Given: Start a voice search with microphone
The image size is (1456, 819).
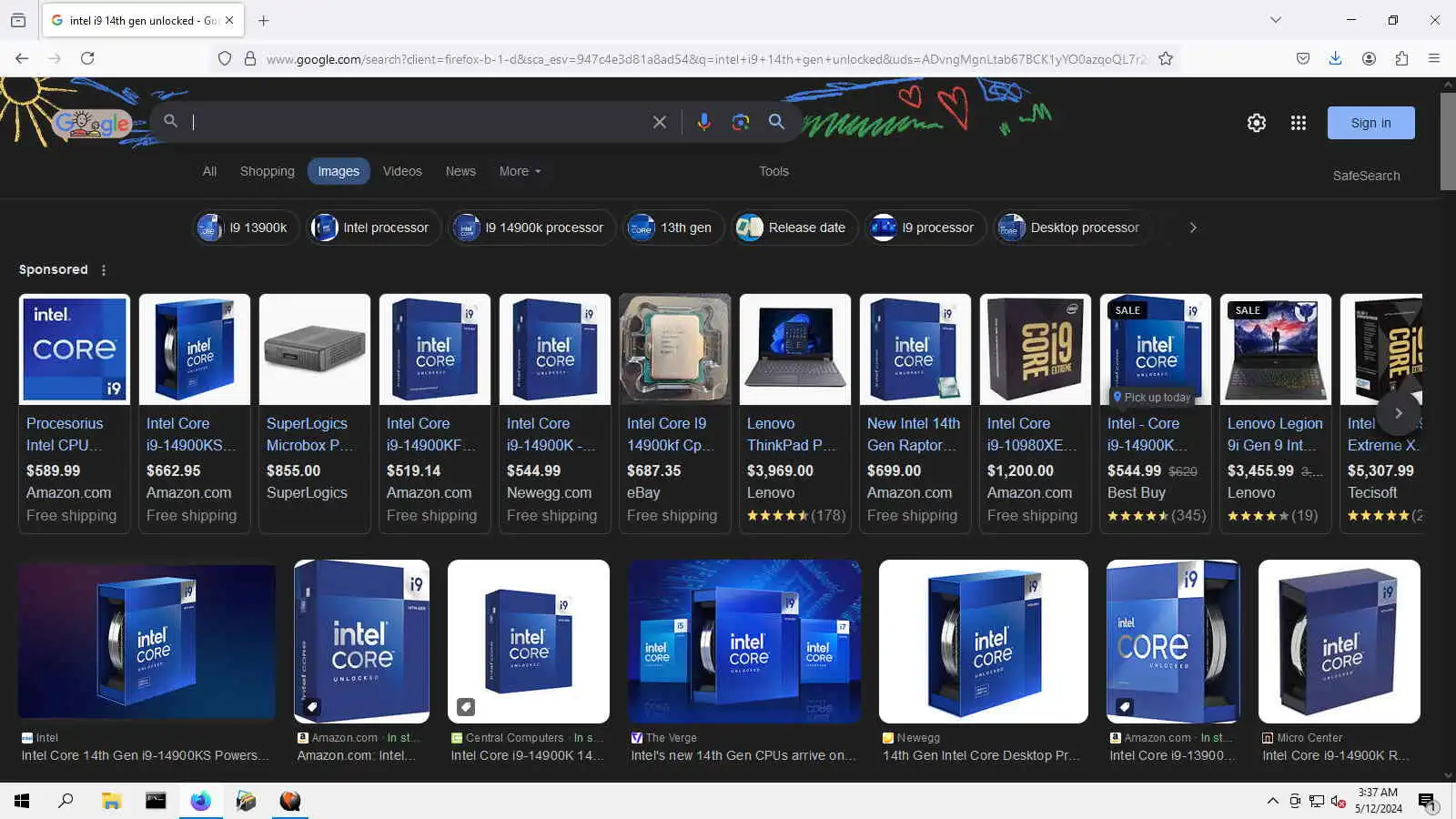Looking at the screenshot, I should (703, 122).
